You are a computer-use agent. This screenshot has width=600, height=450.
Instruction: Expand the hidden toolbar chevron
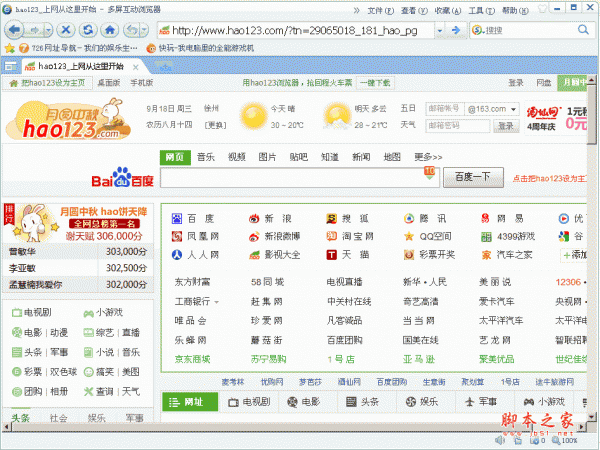pyautogui.click(x=356, y=10)
